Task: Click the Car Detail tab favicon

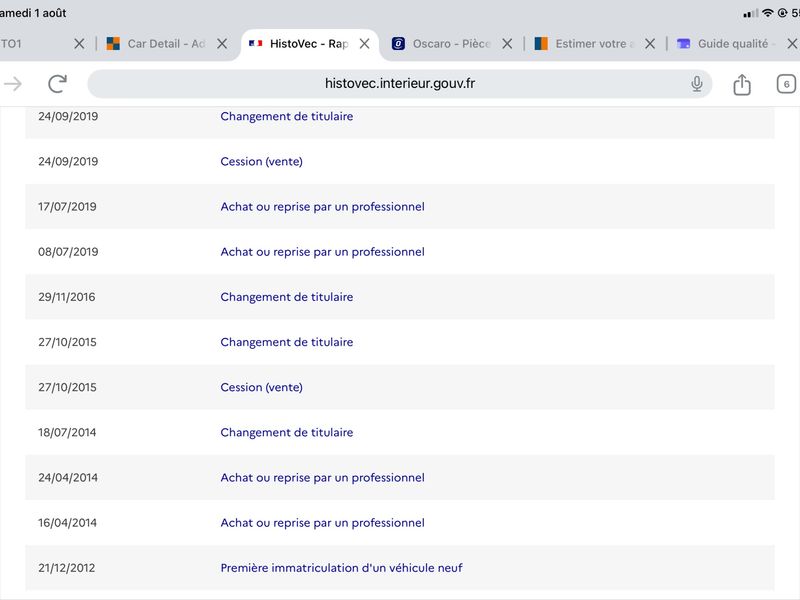Action: [113, 44]
